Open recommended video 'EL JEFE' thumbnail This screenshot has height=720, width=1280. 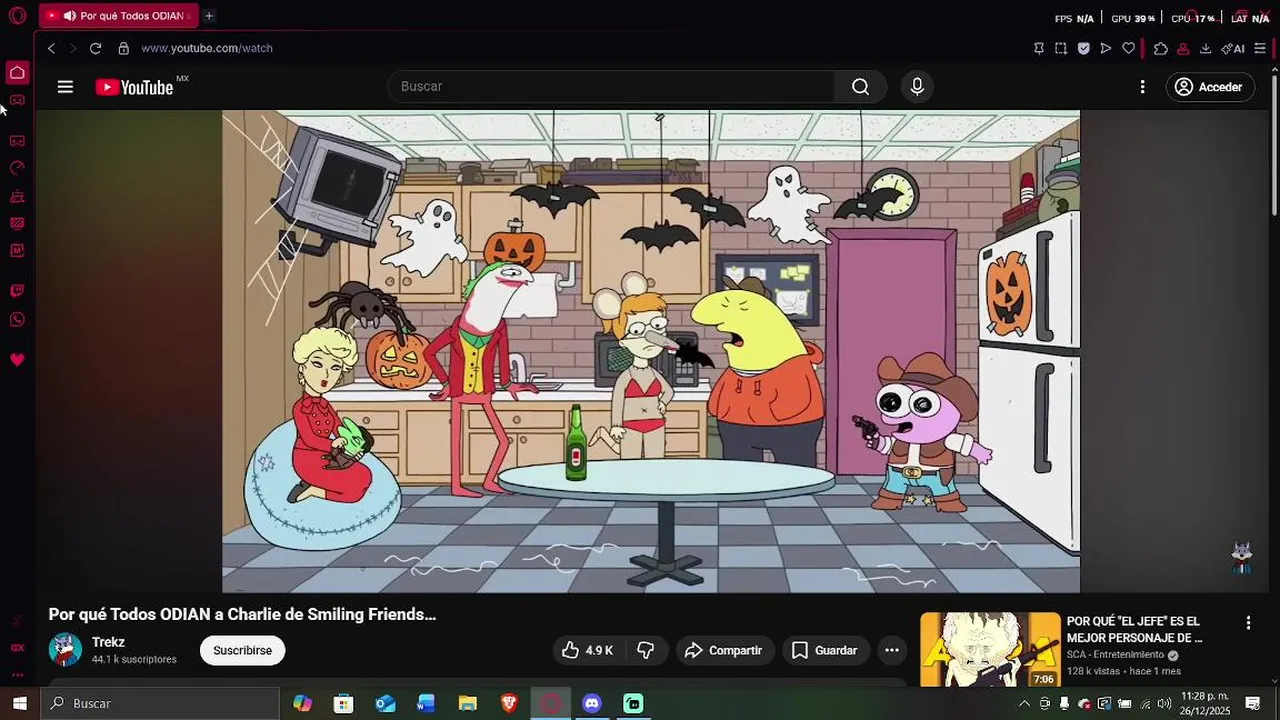click(x=990, y=649)
